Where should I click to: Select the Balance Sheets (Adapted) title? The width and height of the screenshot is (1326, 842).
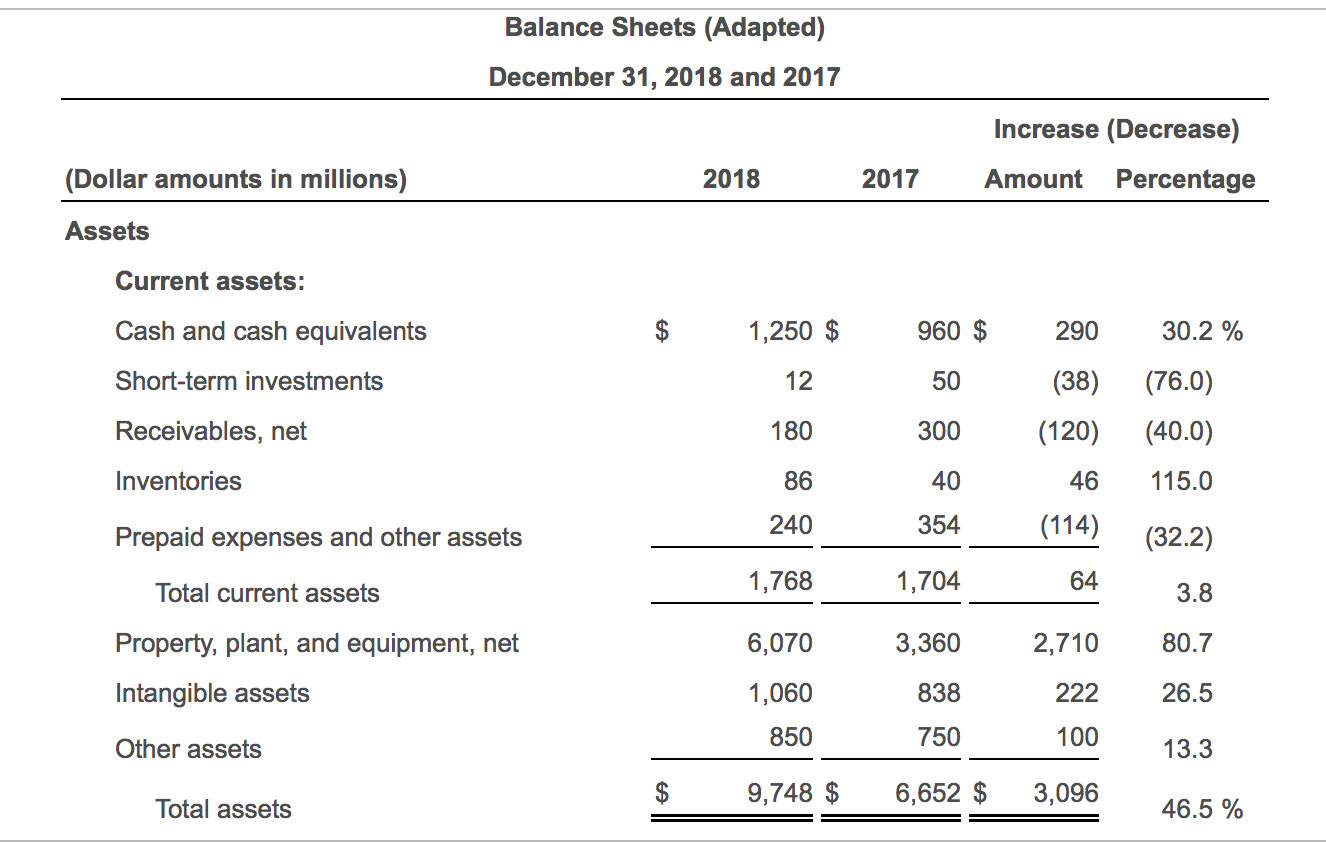tap(663, 27)
